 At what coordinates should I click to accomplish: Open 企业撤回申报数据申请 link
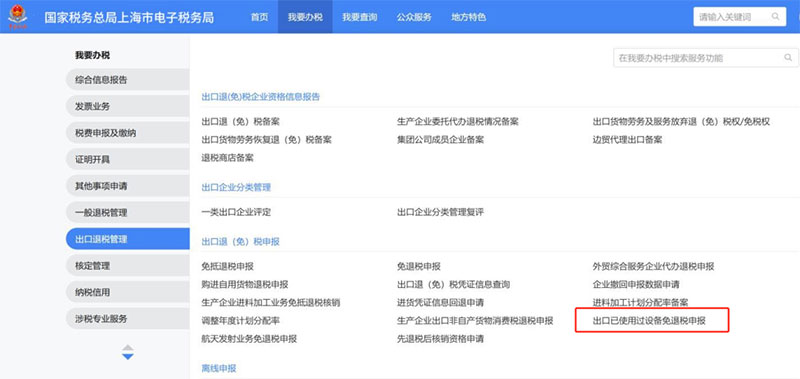coord(636,284)
